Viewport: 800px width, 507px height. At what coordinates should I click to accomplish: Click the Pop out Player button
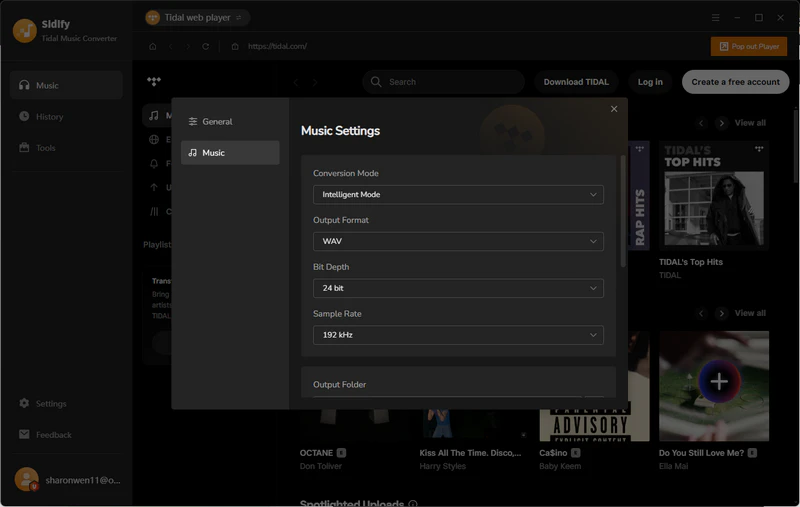point(748,46)
